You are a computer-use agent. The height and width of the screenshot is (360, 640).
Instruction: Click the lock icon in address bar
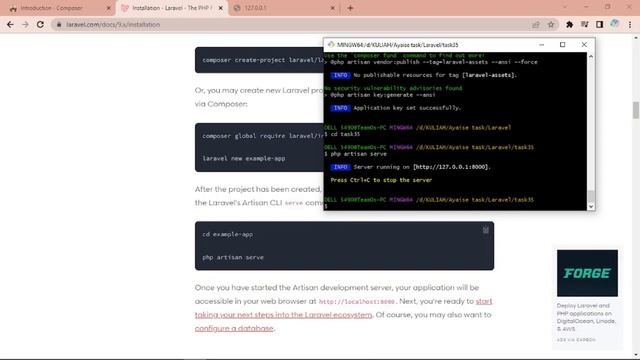59,24
